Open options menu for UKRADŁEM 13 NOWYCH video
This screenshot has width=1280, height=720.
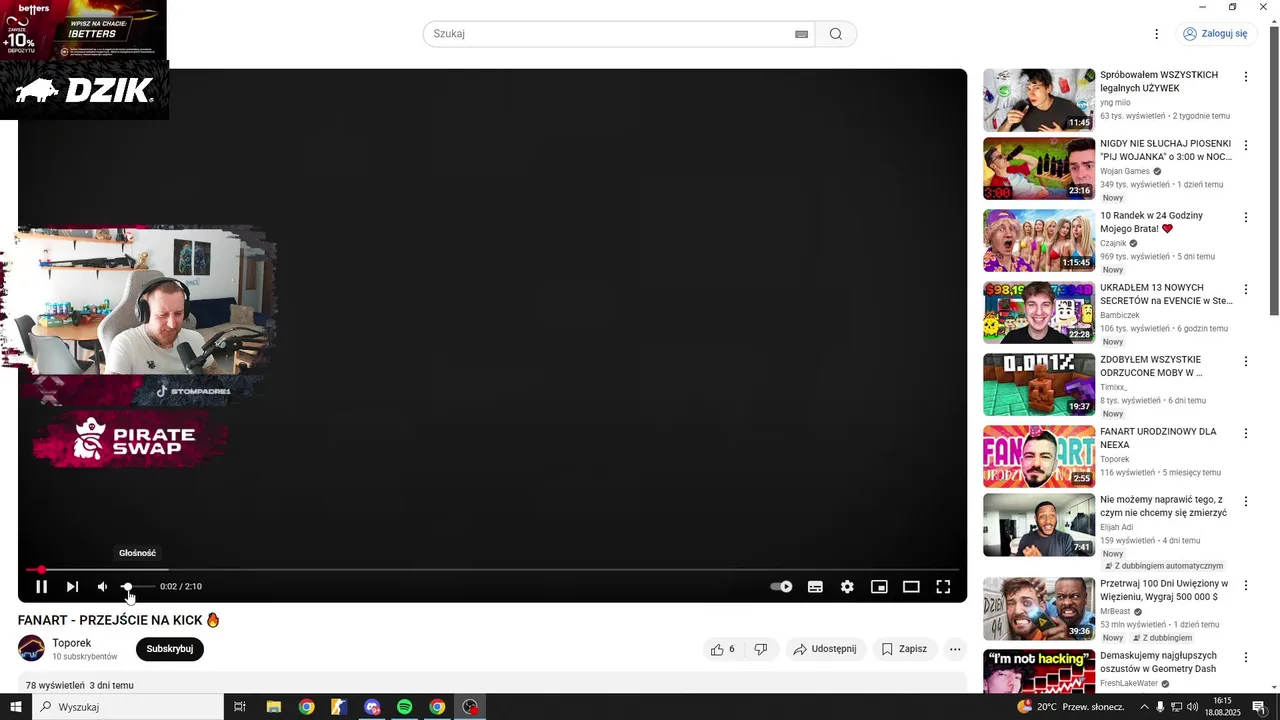(1246, 290)
